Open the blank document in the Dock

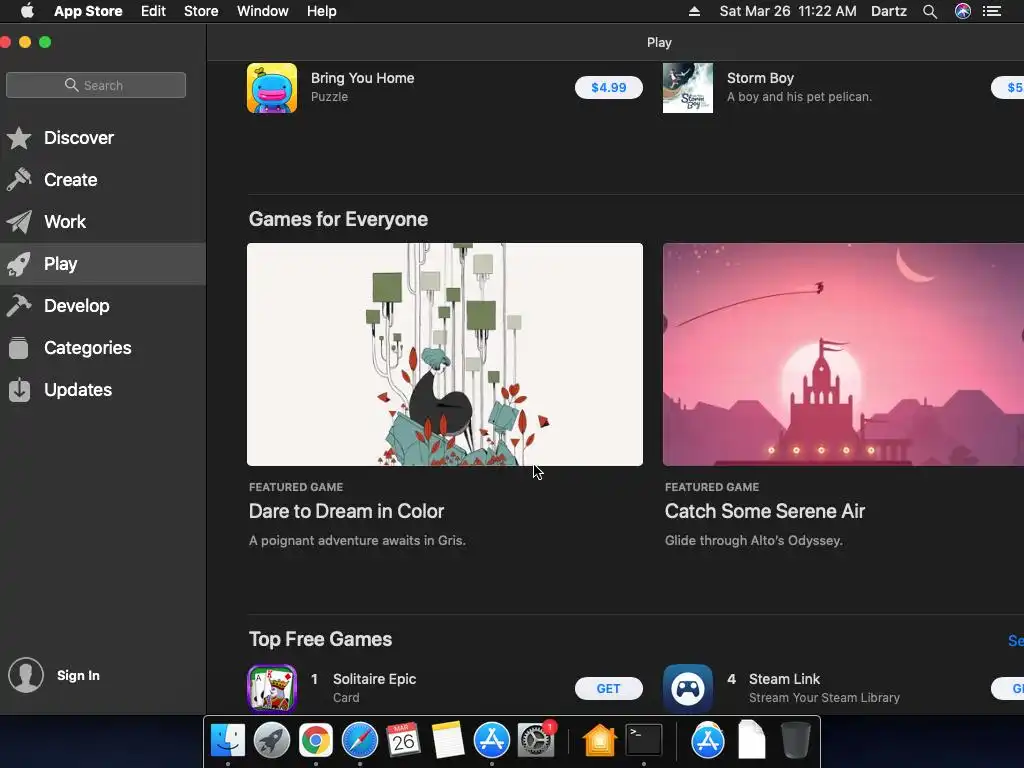click(x=752, y=740)
